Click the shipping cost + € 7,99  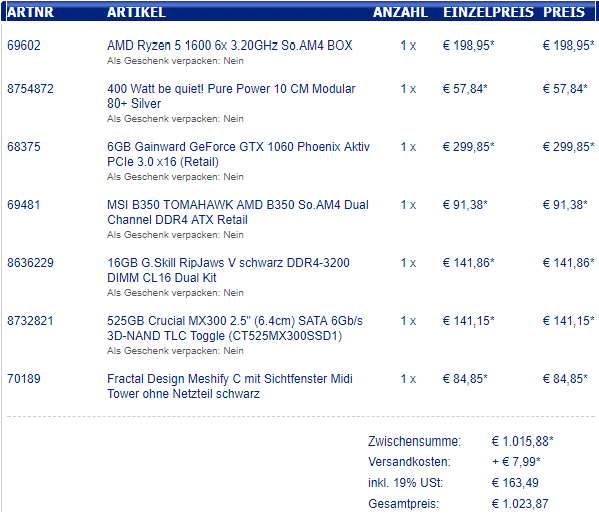coord(516,462)
